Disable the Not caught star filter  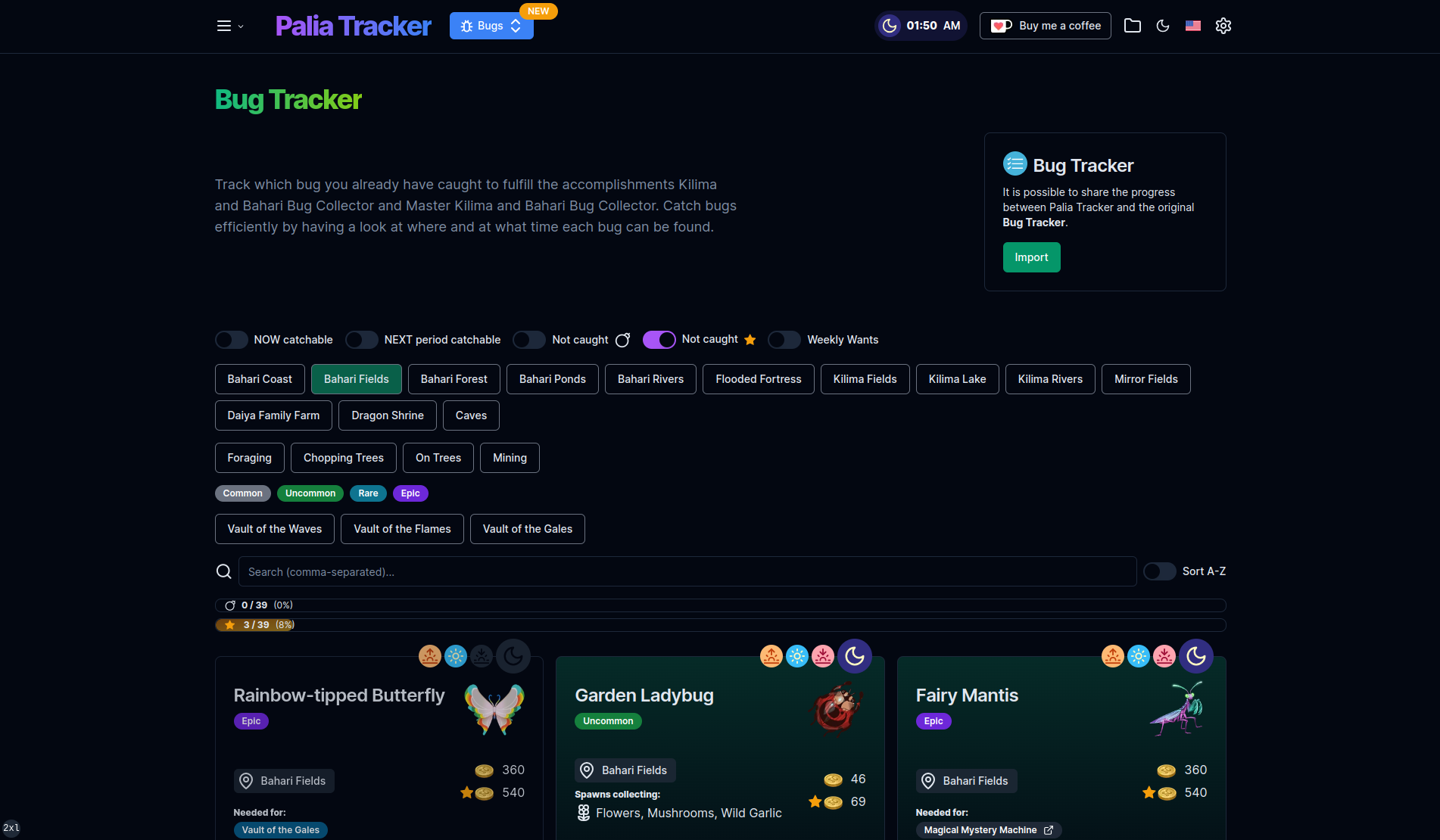(x=659, y=340)
